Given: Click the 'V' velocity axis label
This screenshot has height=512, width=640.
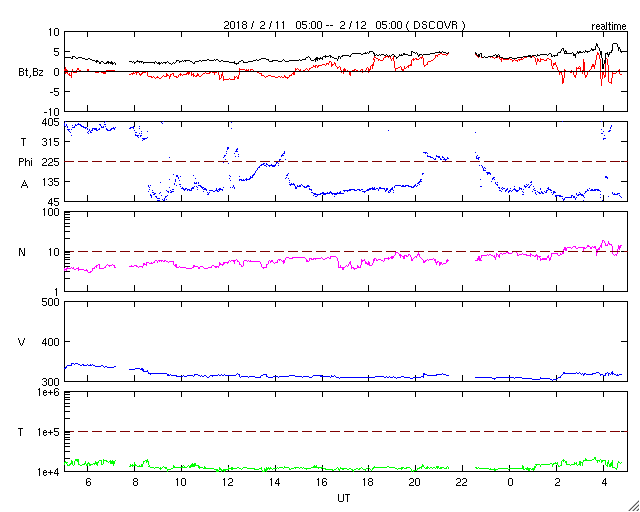Looking at the screenshot, I should 22,342.
